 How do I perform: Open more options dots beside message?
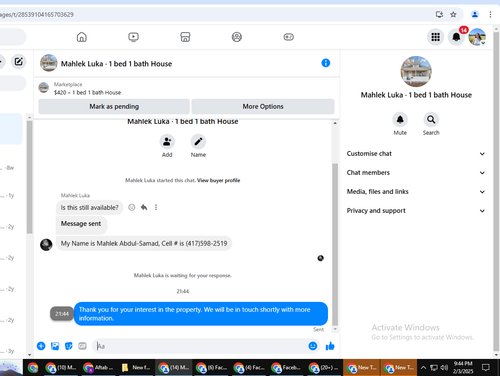[156, 207]
